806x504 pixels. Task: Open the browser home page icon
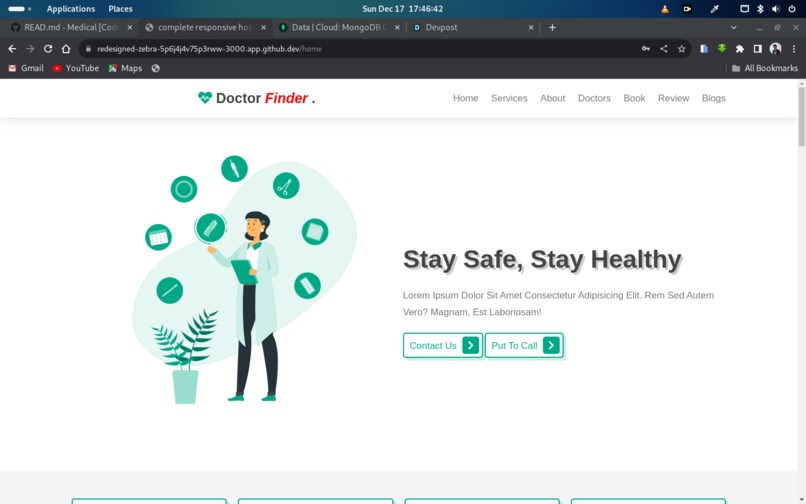pyautogui.click(x=66, y=49)
